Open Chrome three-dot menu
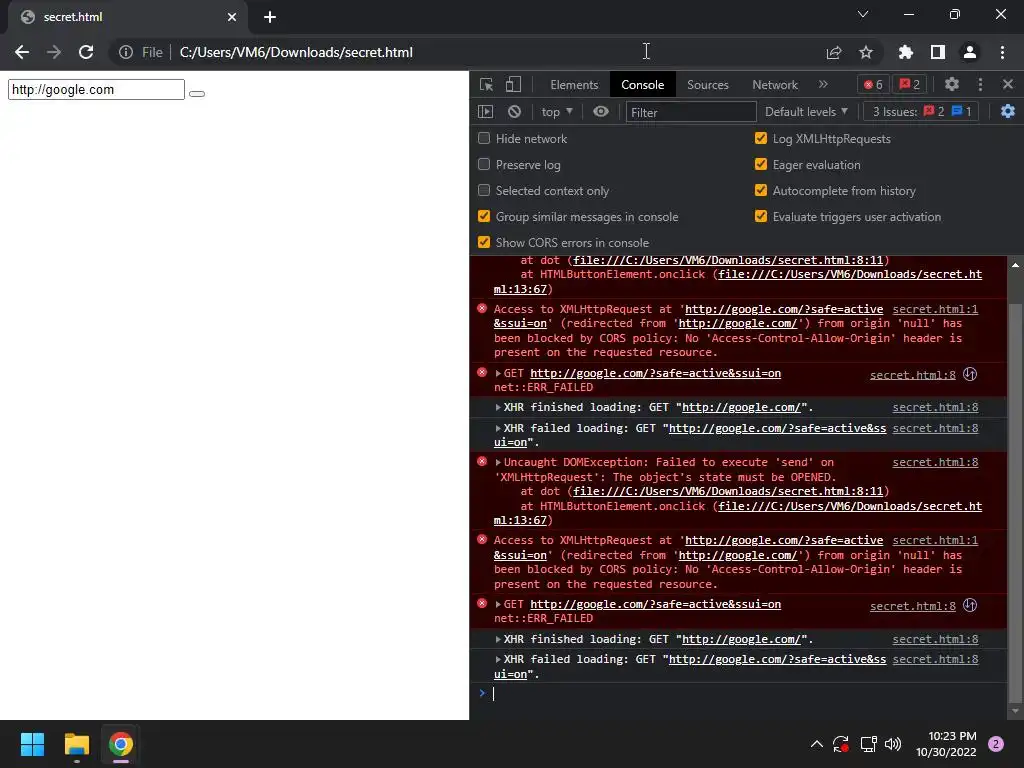The width and height of the screenshot is (1024, 768). pos(1002,52)
